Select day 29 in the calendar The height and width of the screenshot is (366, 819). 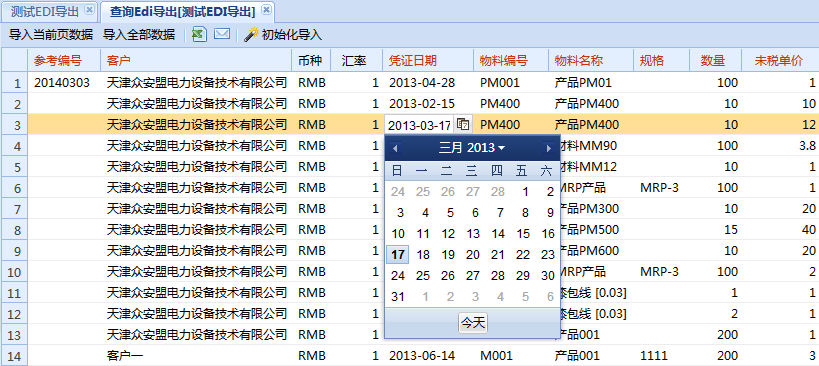pos(523,276)
